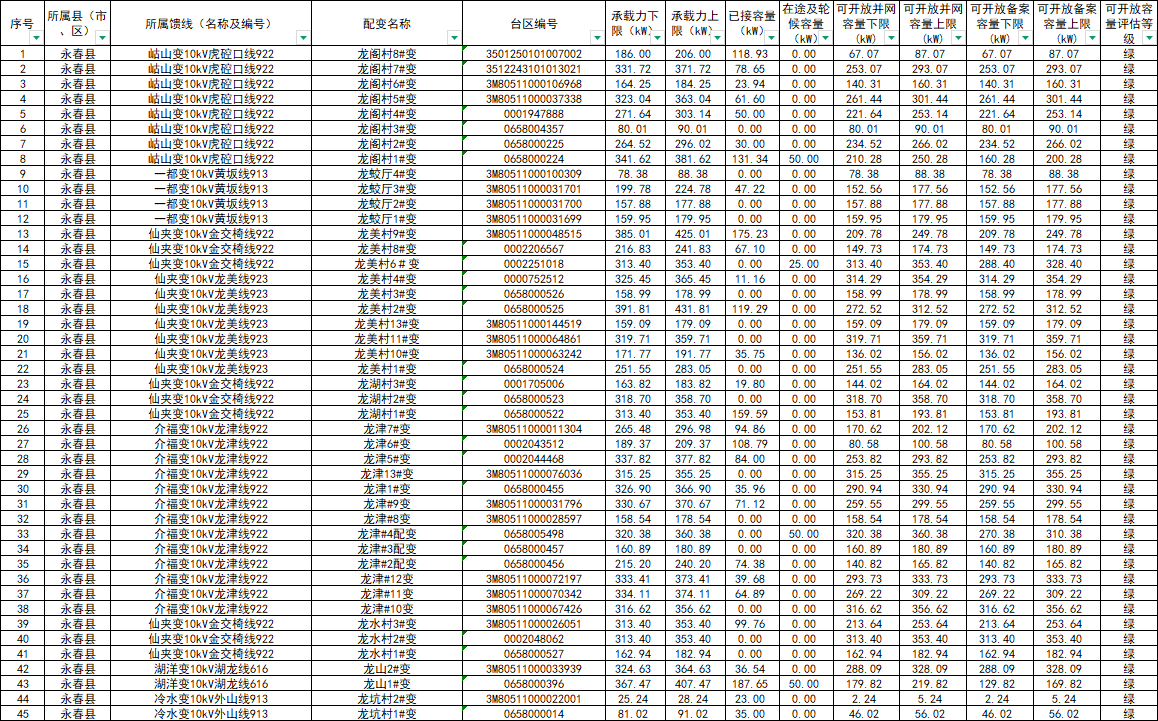Expand the 可开放备案容量下限 filter arrow
The image size is (1158, 721).
(1025, 38)
